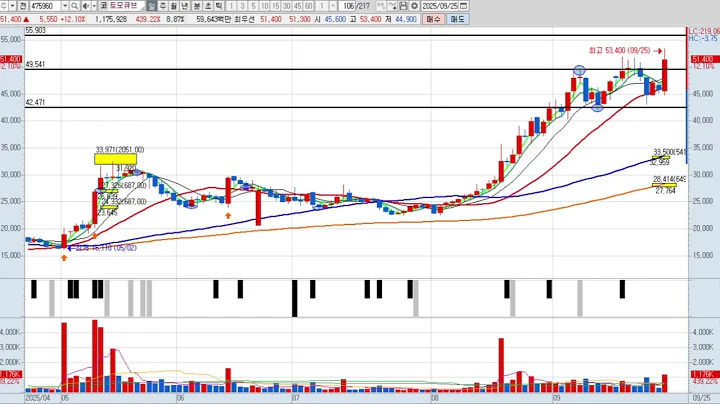Open the stock code history dropdown
Image resolution: width=720 pixels, height=404 pixels.
(x=65, y=6)
